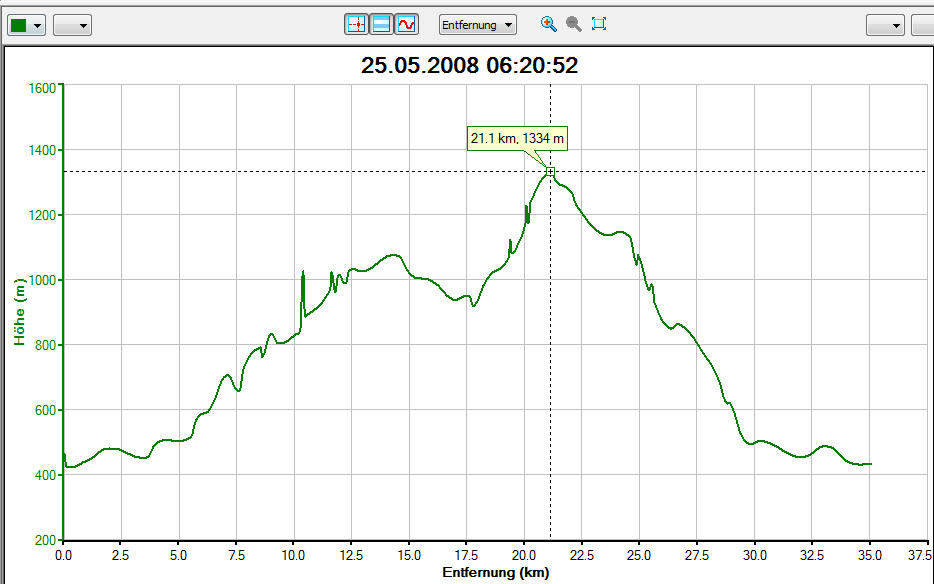
Task: Click the 15.0 distance axis label
Action: (x=409, y=555)
